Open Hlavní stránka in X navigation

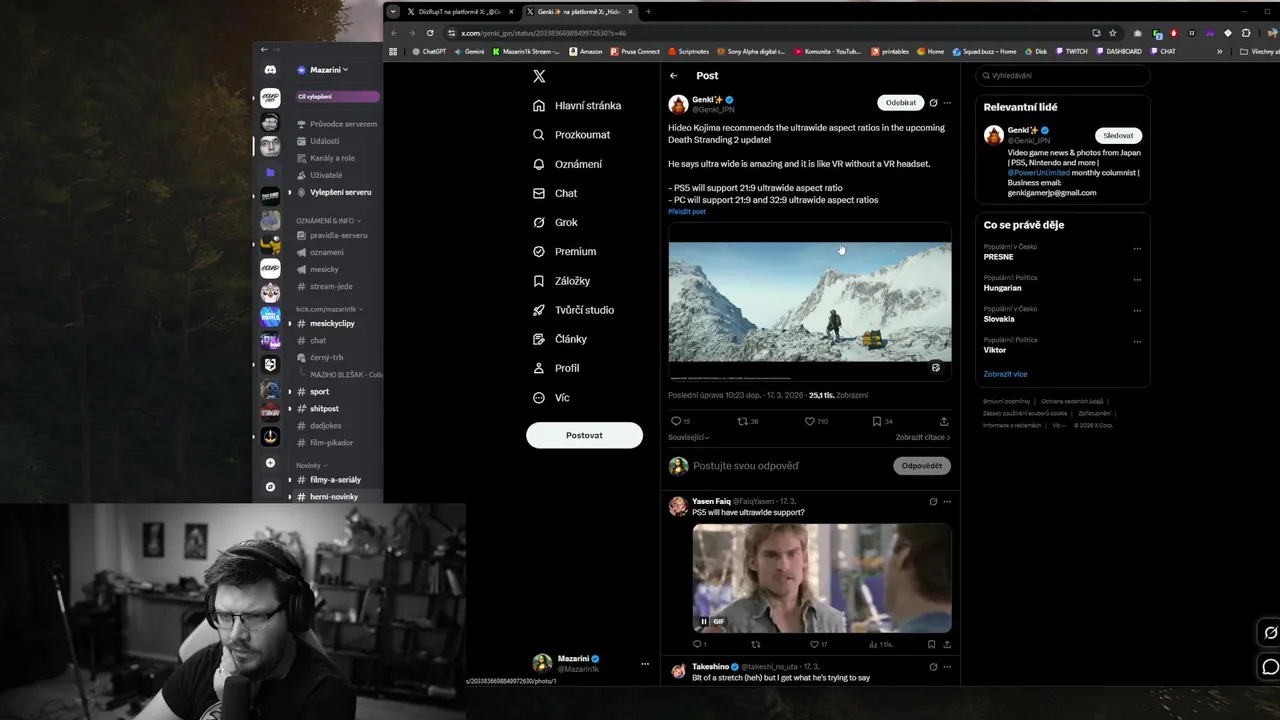click(577, 105)
